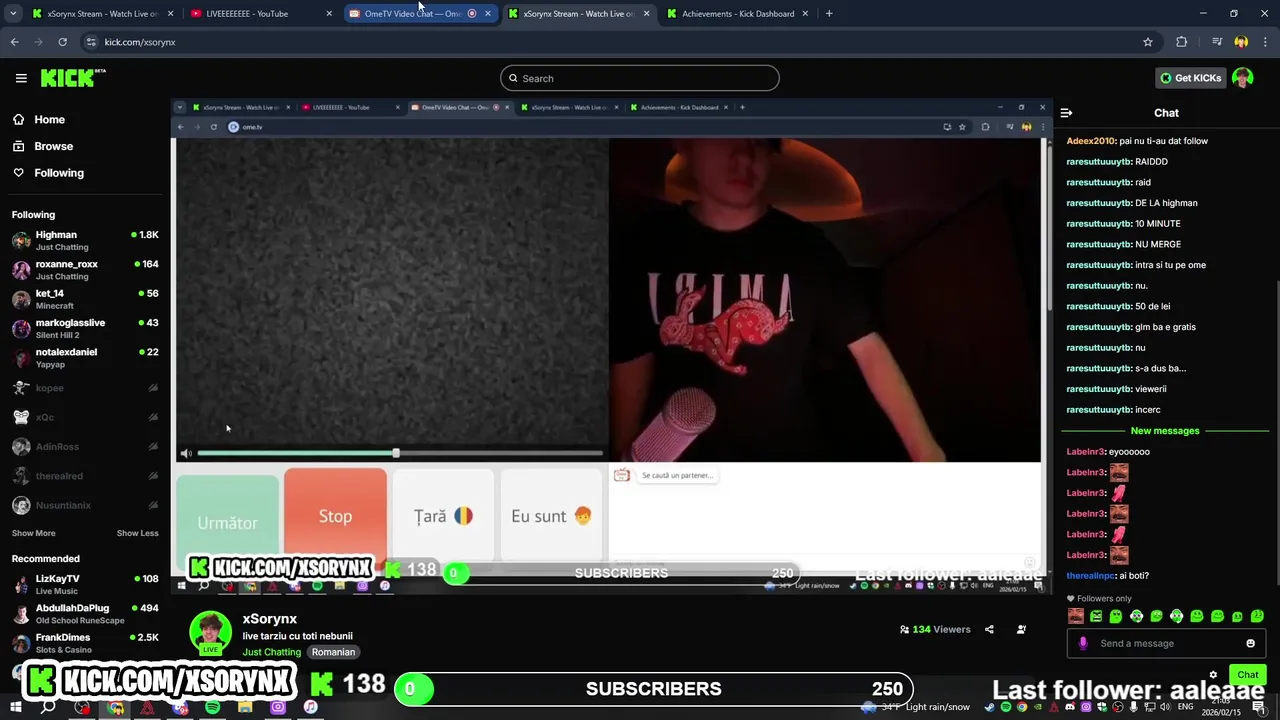Reload the page
This screenshot has width=1280, height=720.
(62, 42)
